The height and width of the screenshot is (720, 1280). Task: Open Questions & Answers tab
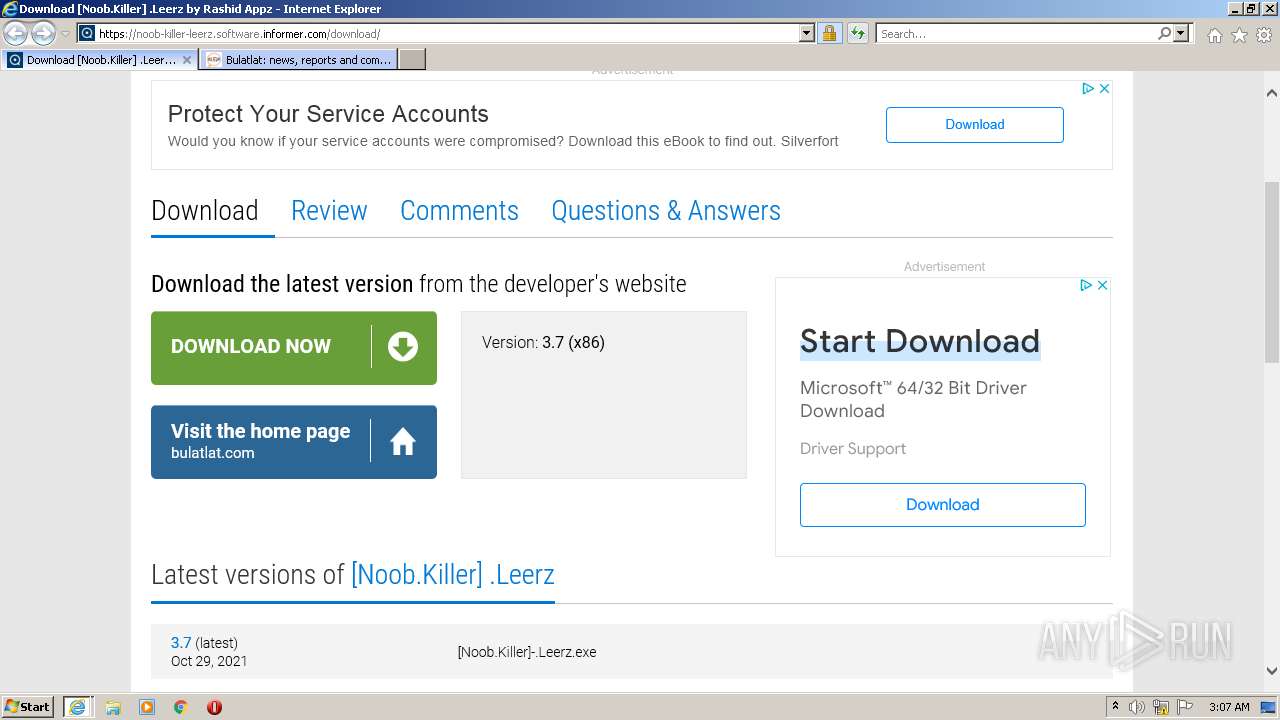pos(666,211)
